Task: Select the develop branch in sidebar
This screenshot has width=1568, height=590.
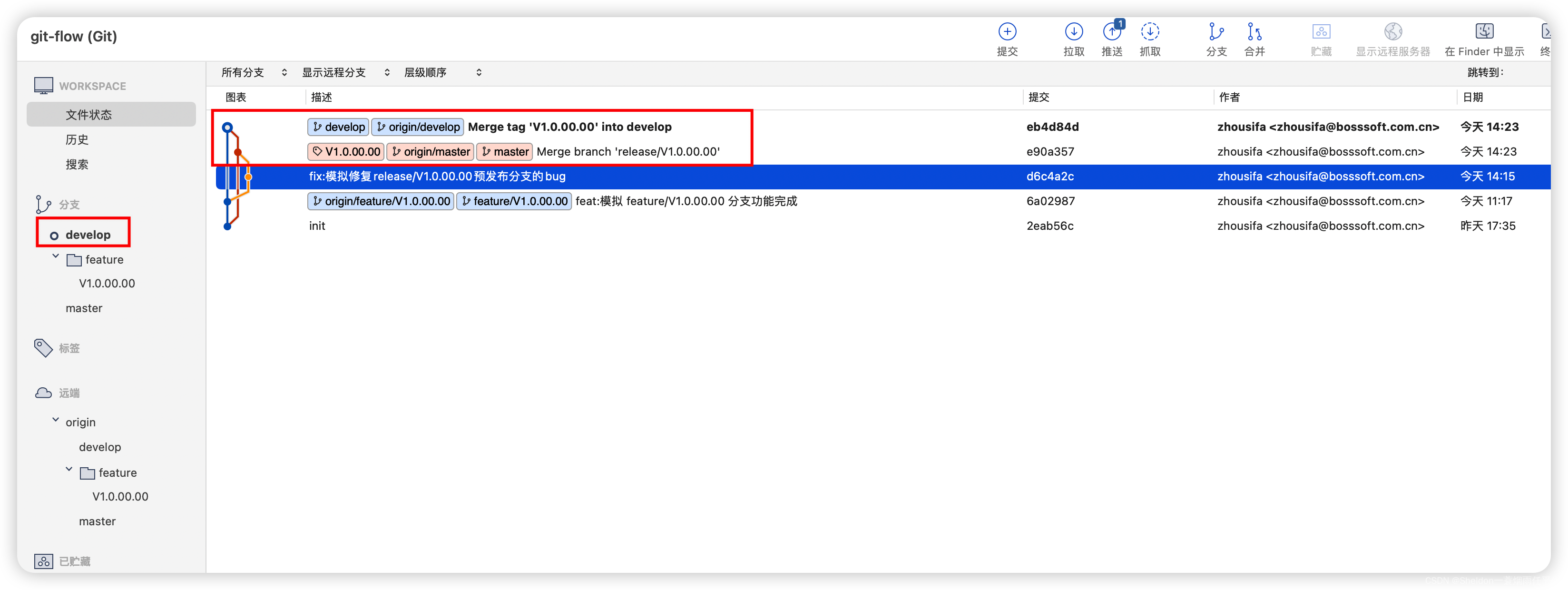Action: (88, 235)
